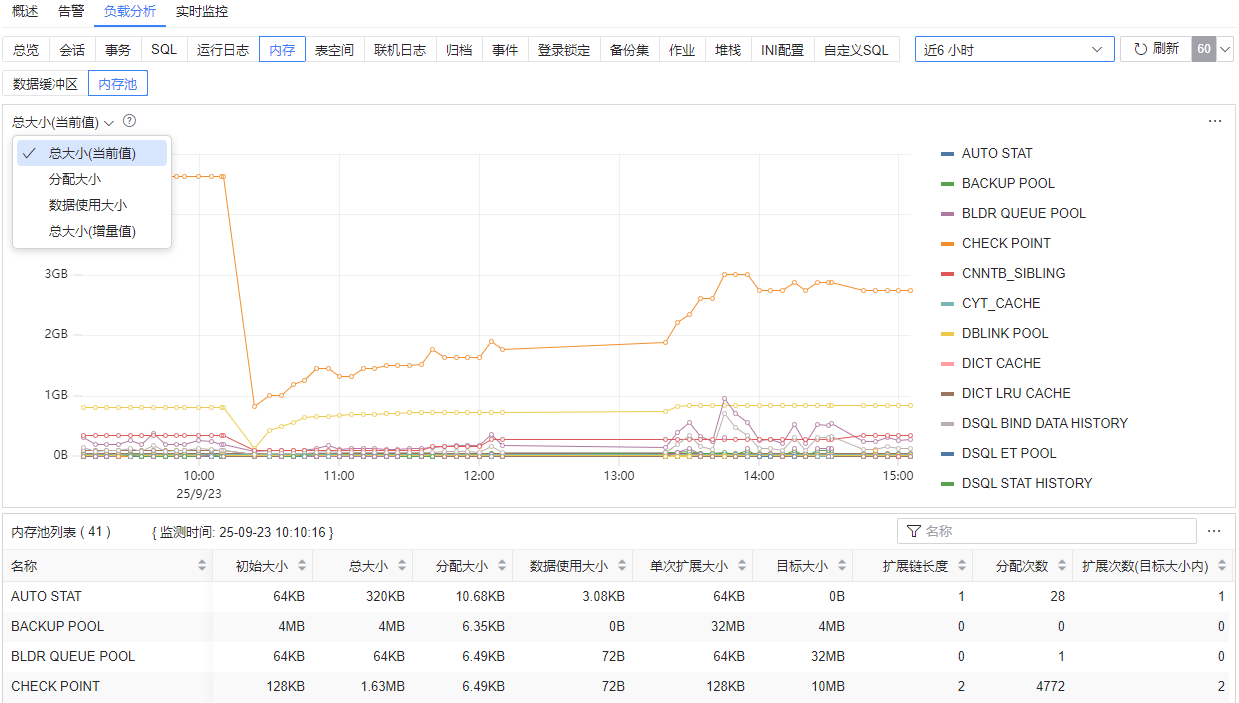Open the 表空间 sub tab
The height and width of the screenshot is (703, 1239).
point(334,50)
